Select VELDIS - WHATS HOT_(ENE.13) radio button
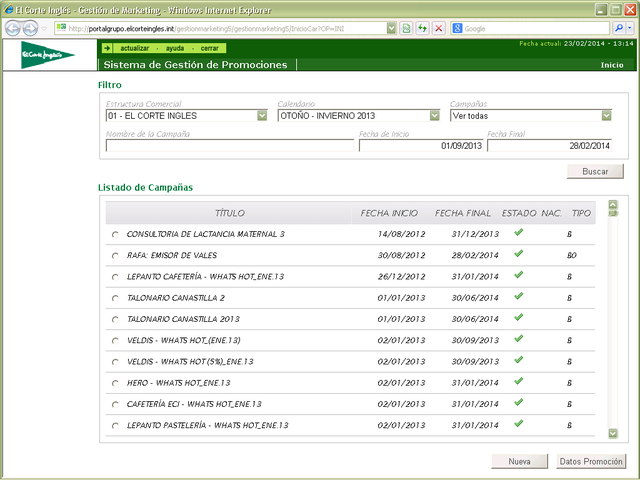Screen dimensions: 640x480 pos(115,341)
